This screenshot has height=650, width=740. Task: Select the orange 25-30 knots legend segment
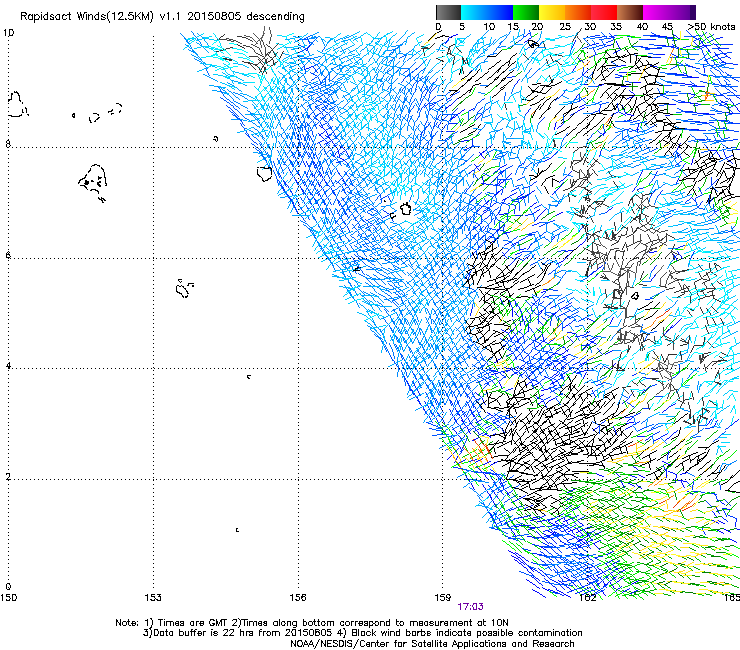(x=578, y=12)
